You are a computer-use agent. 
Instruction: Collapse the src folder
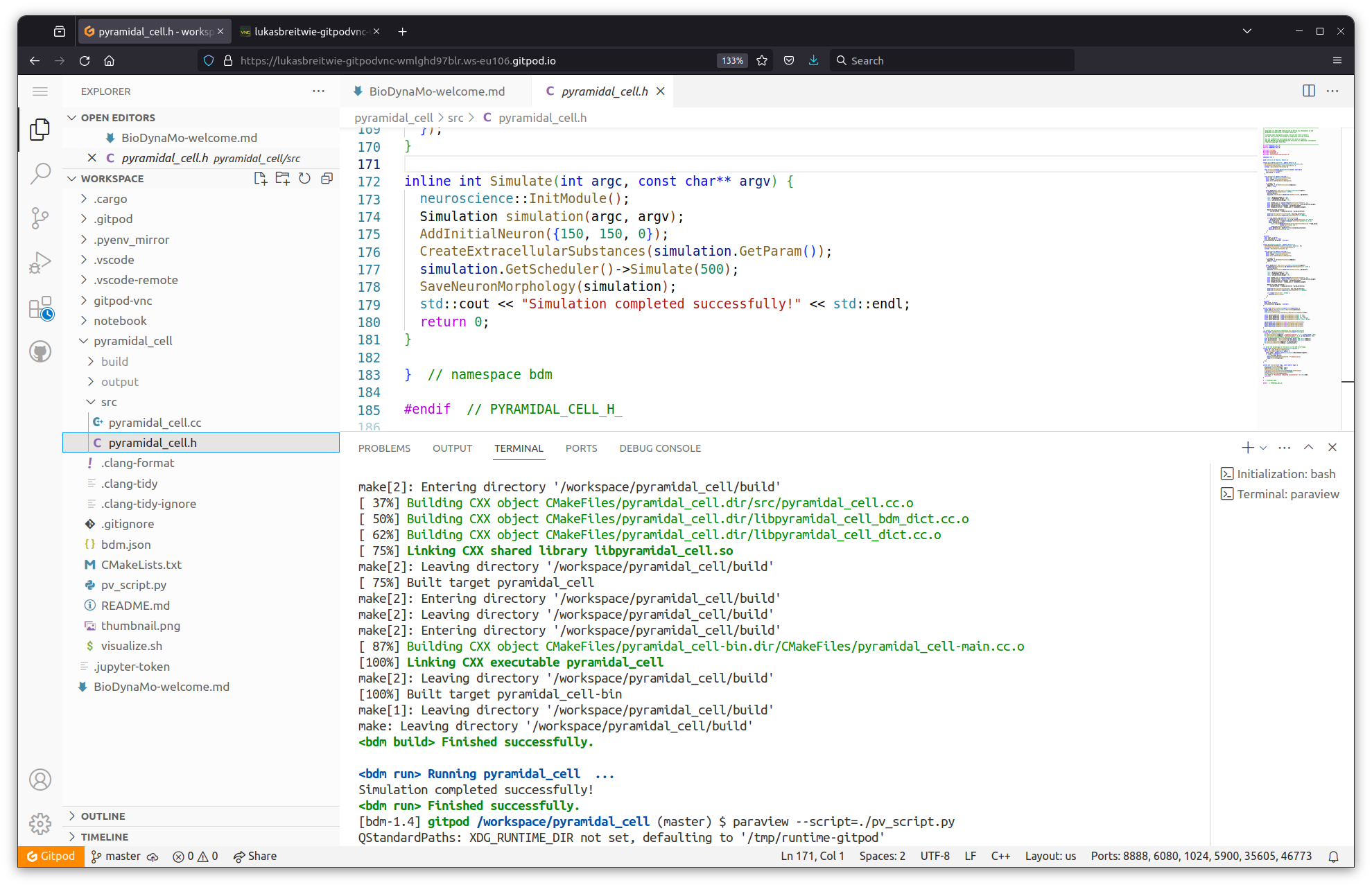click(x=109, y=402)
